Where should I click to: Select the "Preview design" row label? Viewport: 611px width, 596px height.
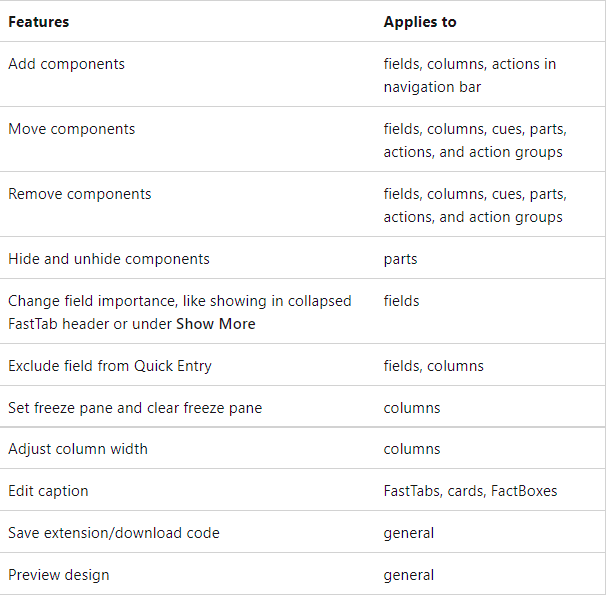(59, 575)
